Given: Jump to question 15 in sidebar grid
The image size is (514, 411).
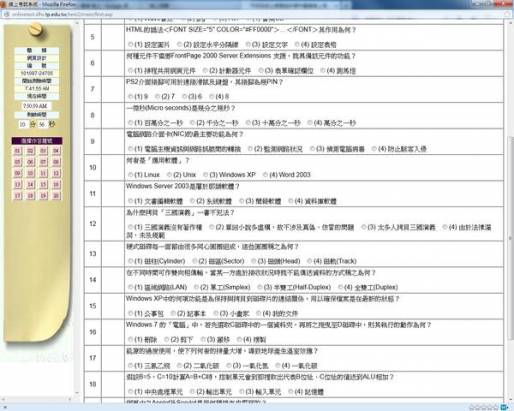Looking at the screenshot, I should coord(43,185).
